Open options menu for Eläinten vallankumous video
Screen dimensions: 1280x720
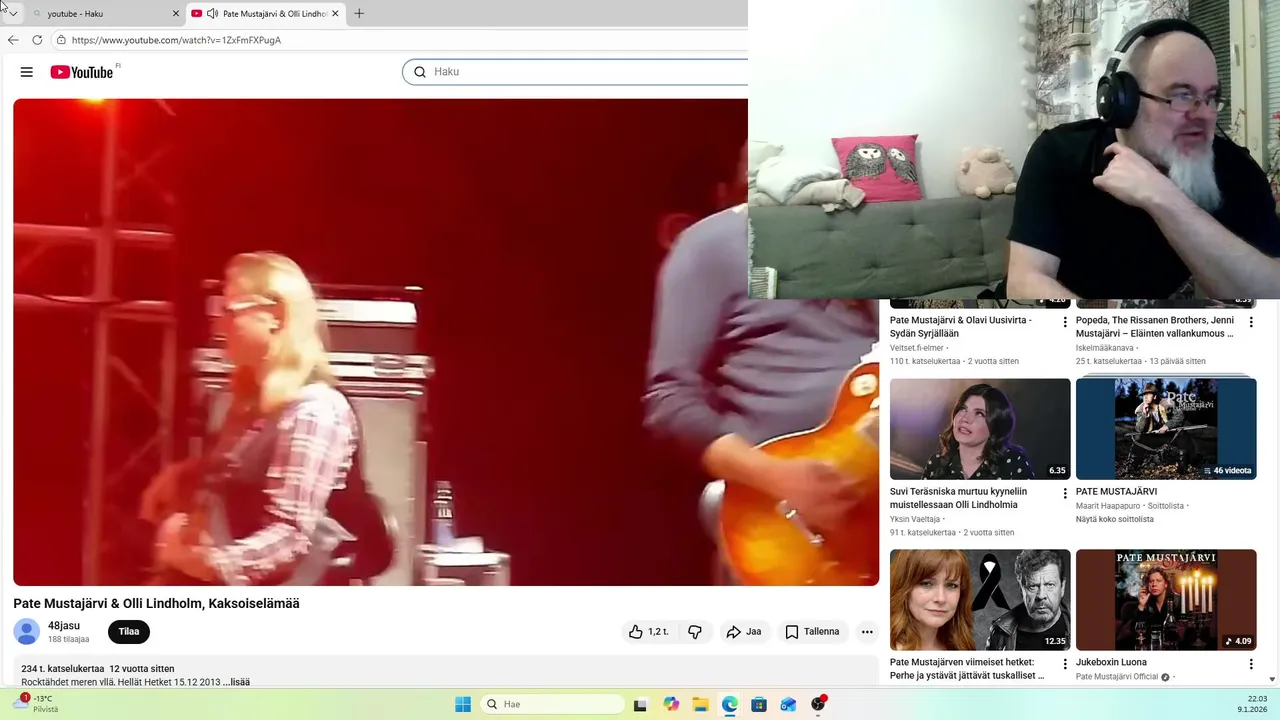pos(1251,322)
